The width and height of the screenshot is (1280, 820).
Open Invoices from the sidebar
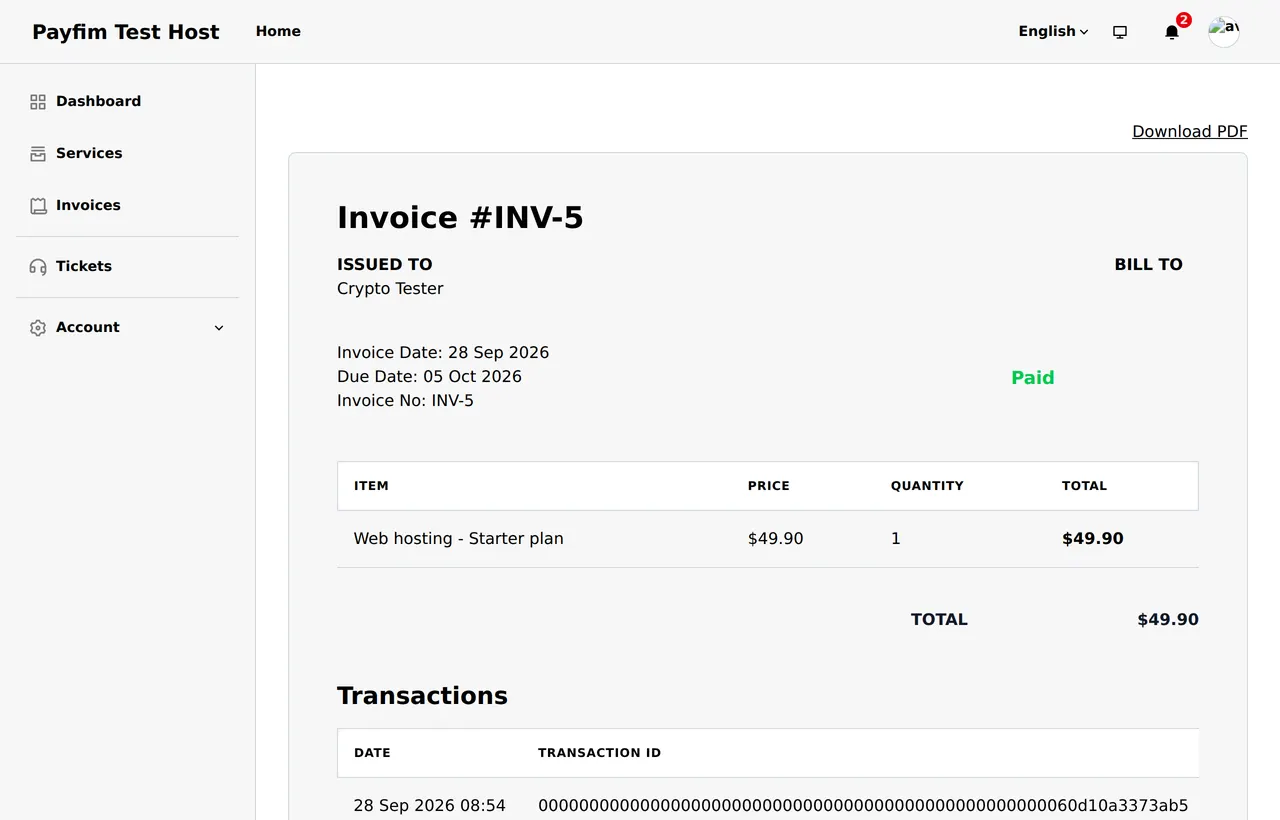click(x=88, y=205)
